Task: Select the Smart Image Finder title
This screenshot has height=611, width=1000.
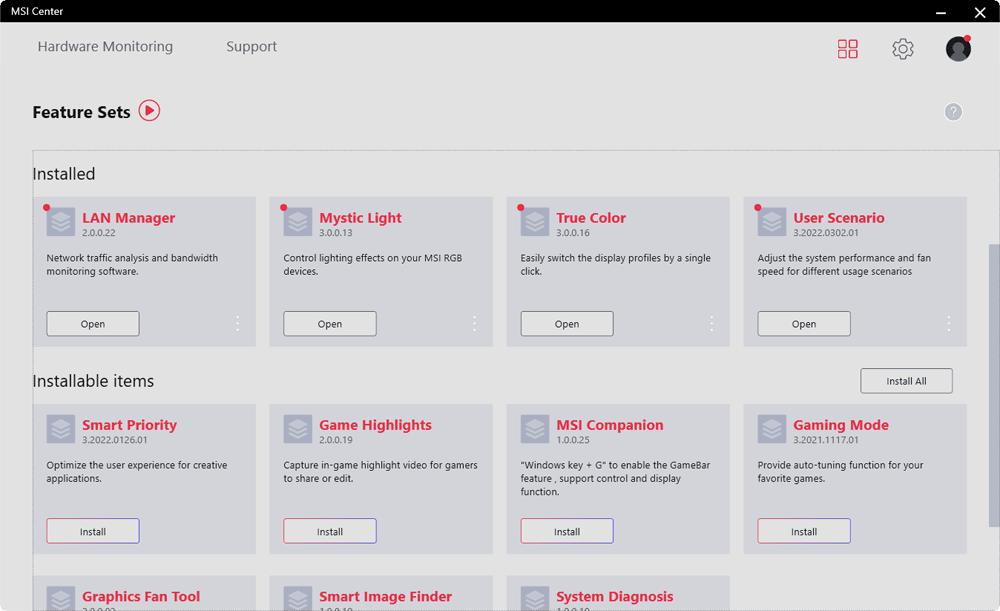Action: (x=385, y=596)
